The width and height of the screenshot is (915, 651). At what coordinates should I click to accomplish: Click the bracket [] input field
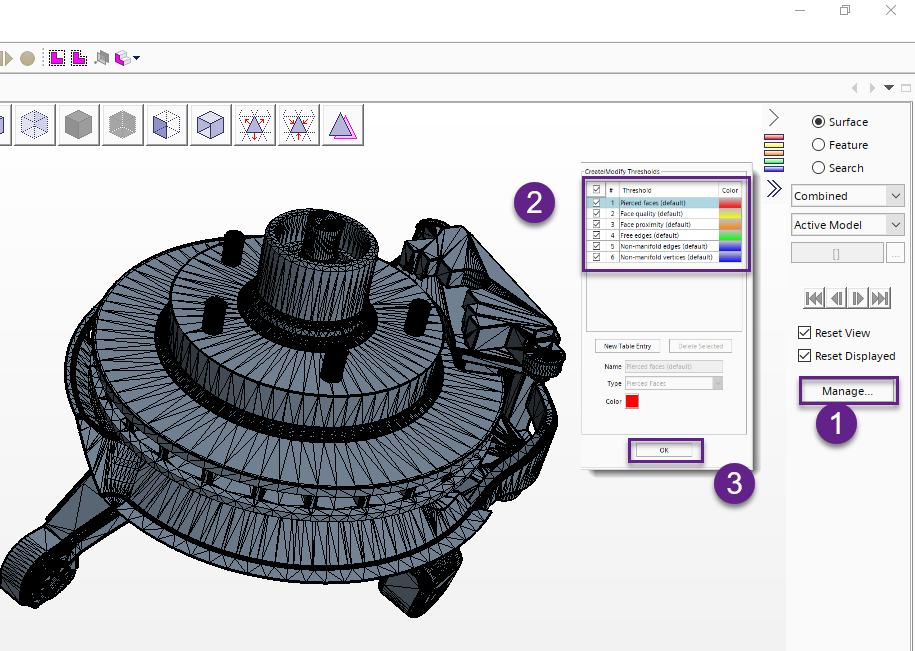(x=836, y=254)
